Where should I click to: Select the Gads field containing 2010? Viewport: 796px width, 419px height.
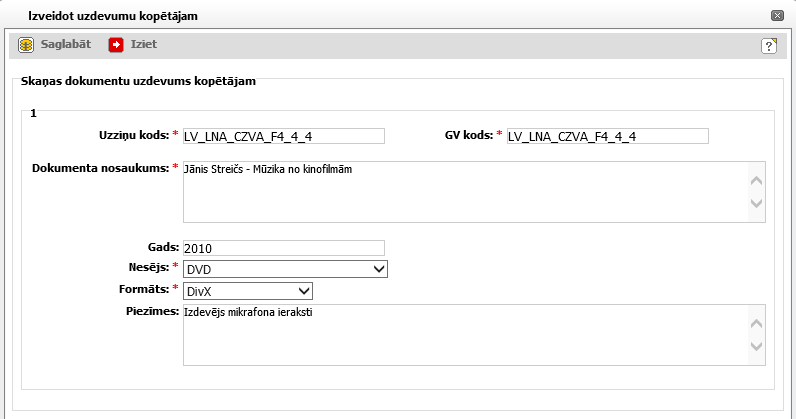pos(284,248)
